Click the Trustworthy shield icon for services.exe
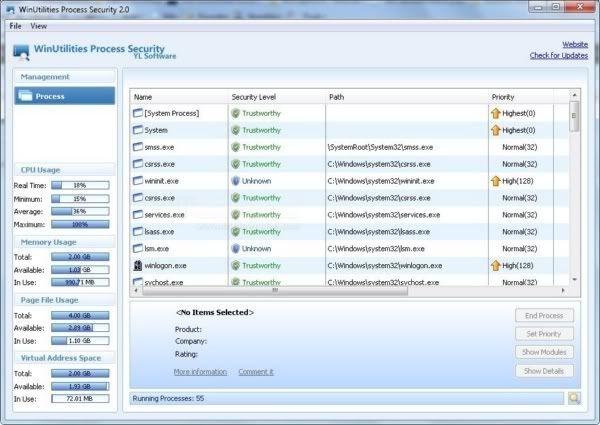Image resolution: width=600 pixels, height=425 pixels. [x=236, y=215]
